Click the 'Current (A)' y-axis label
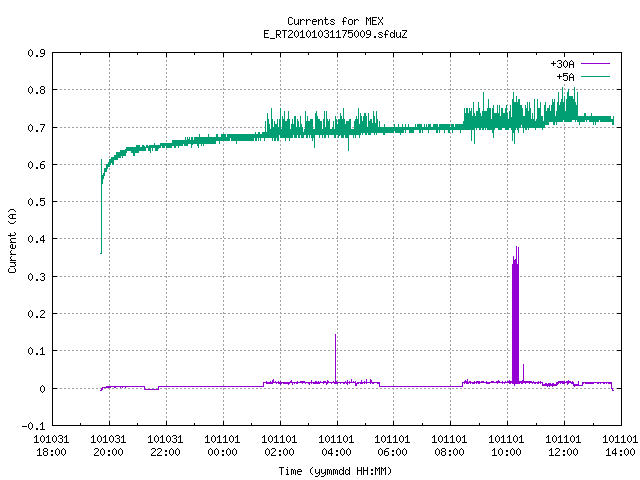 [12, 241]
